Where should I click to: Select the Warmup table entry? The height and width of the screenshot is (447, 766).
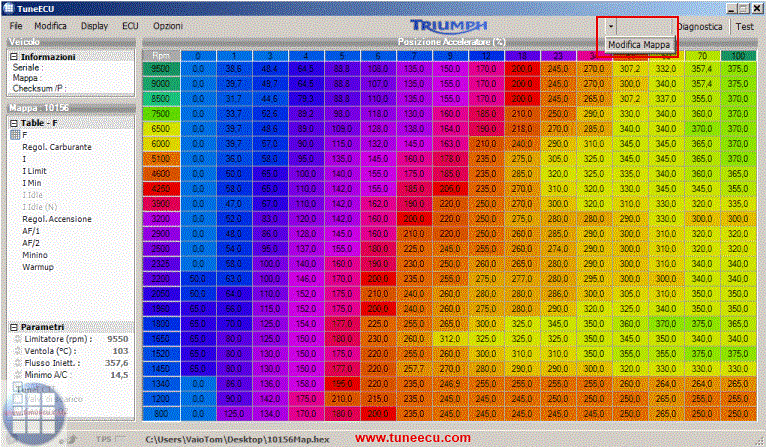[x=38, y=267]
